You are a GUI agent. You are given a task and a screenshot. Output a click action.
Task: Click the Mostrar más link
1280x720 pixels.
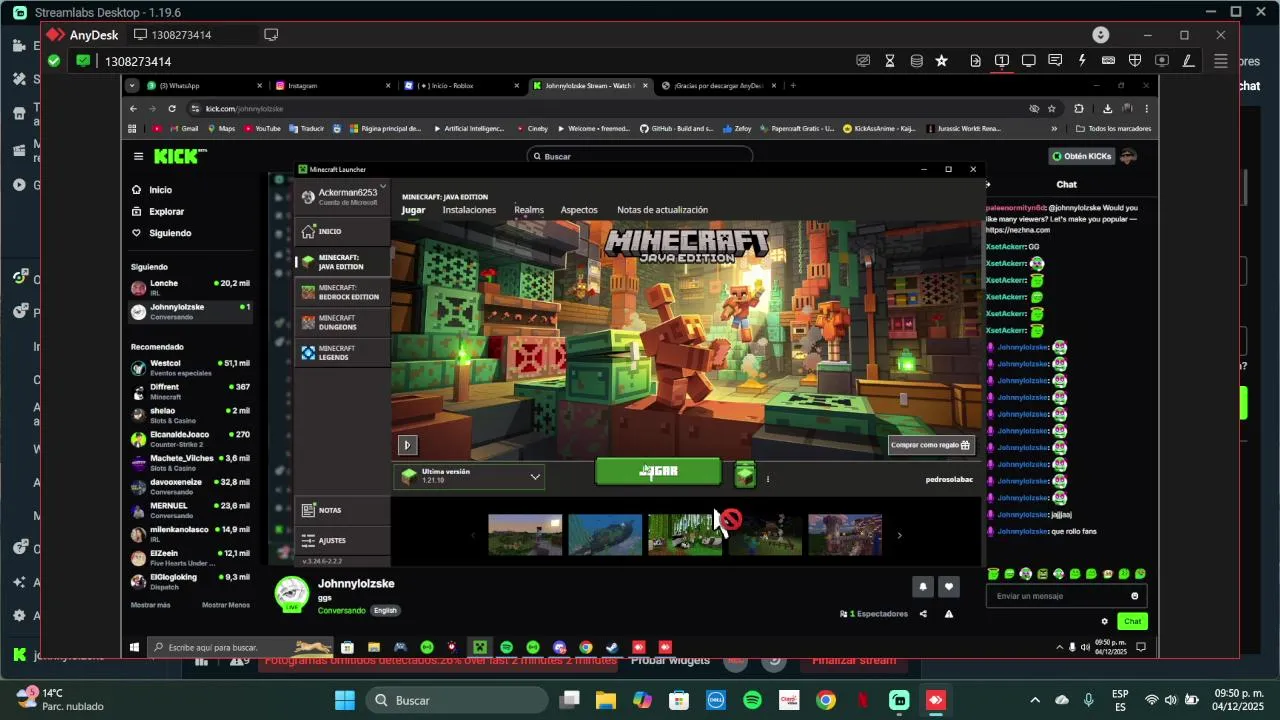click(150, 605)
